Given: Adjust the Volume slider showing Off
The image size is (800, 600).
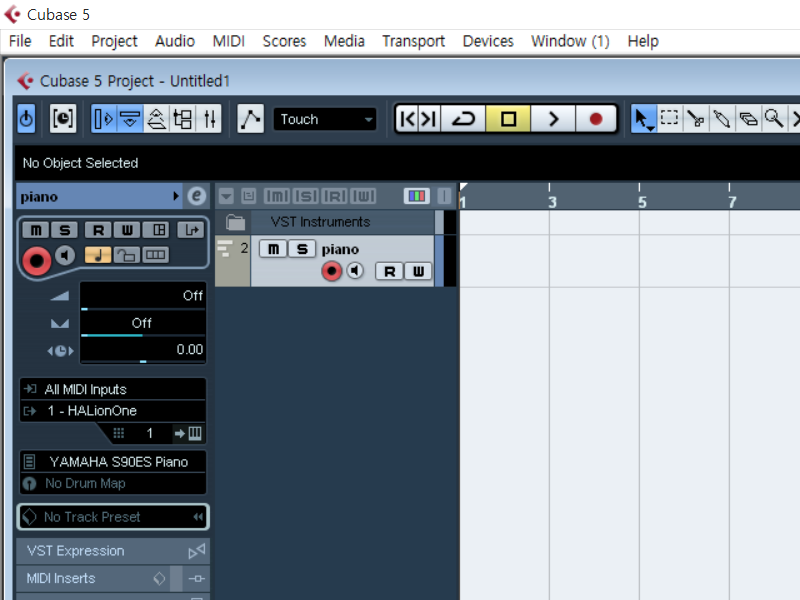Looking at the screenshot, I should [x=143, y=296].
